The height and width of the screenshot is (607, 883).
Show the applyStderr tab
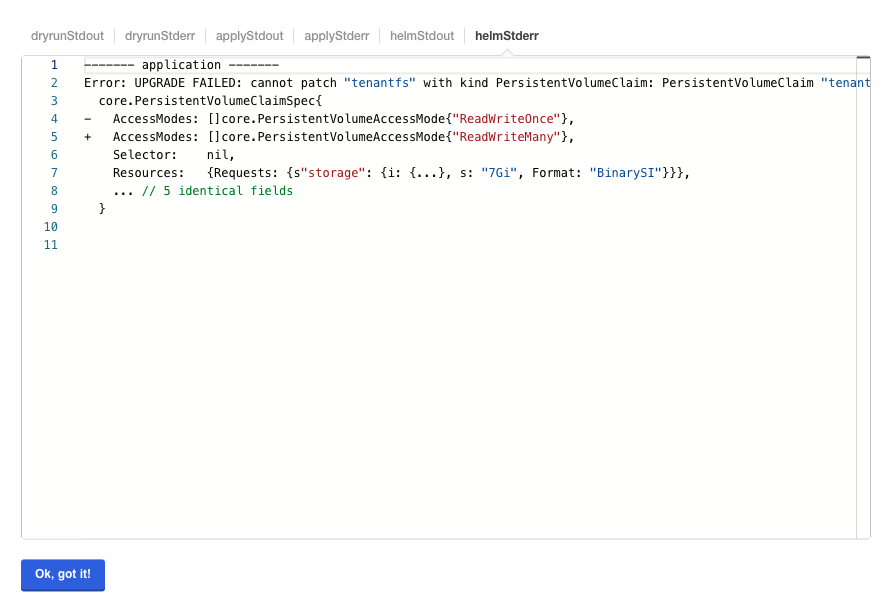[x=337, y=36]
